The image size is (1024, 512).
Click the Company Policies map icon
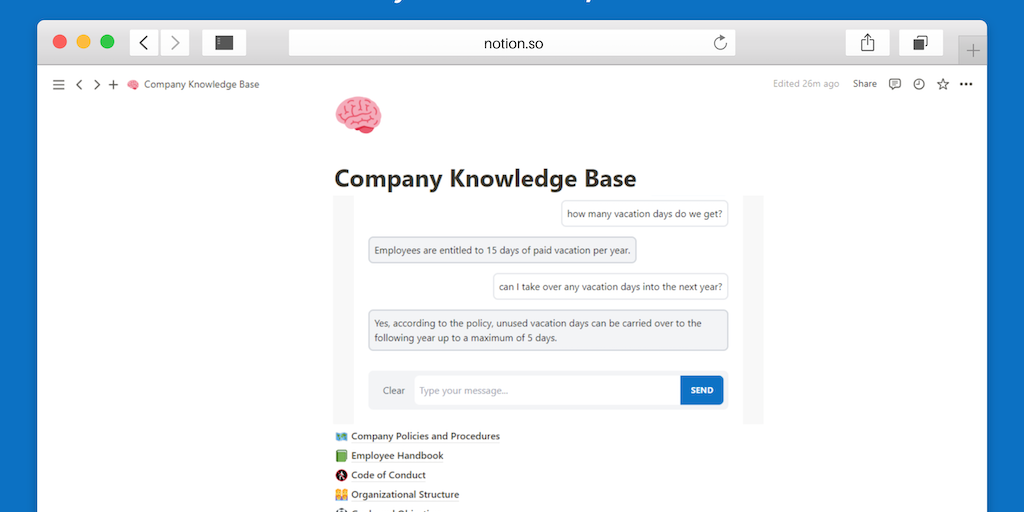coord(341,436)
